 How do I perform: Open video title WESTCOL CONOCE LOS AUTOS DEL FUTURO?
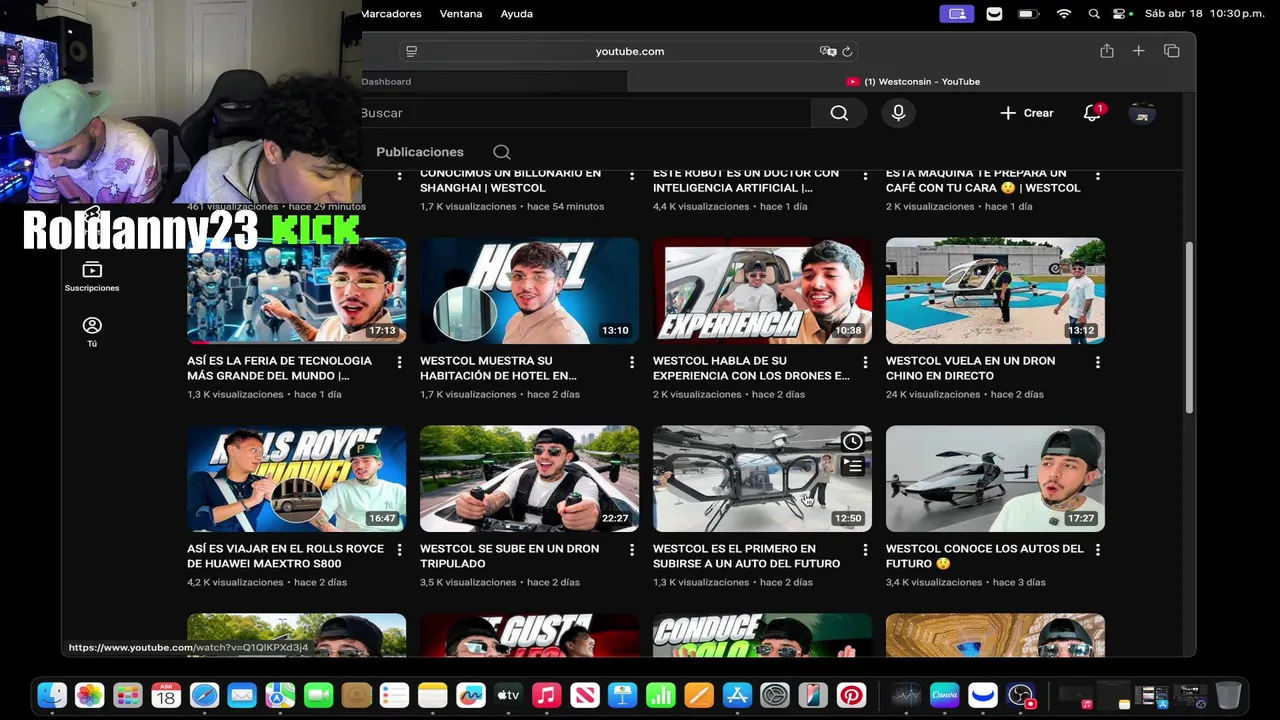point(984,556)
